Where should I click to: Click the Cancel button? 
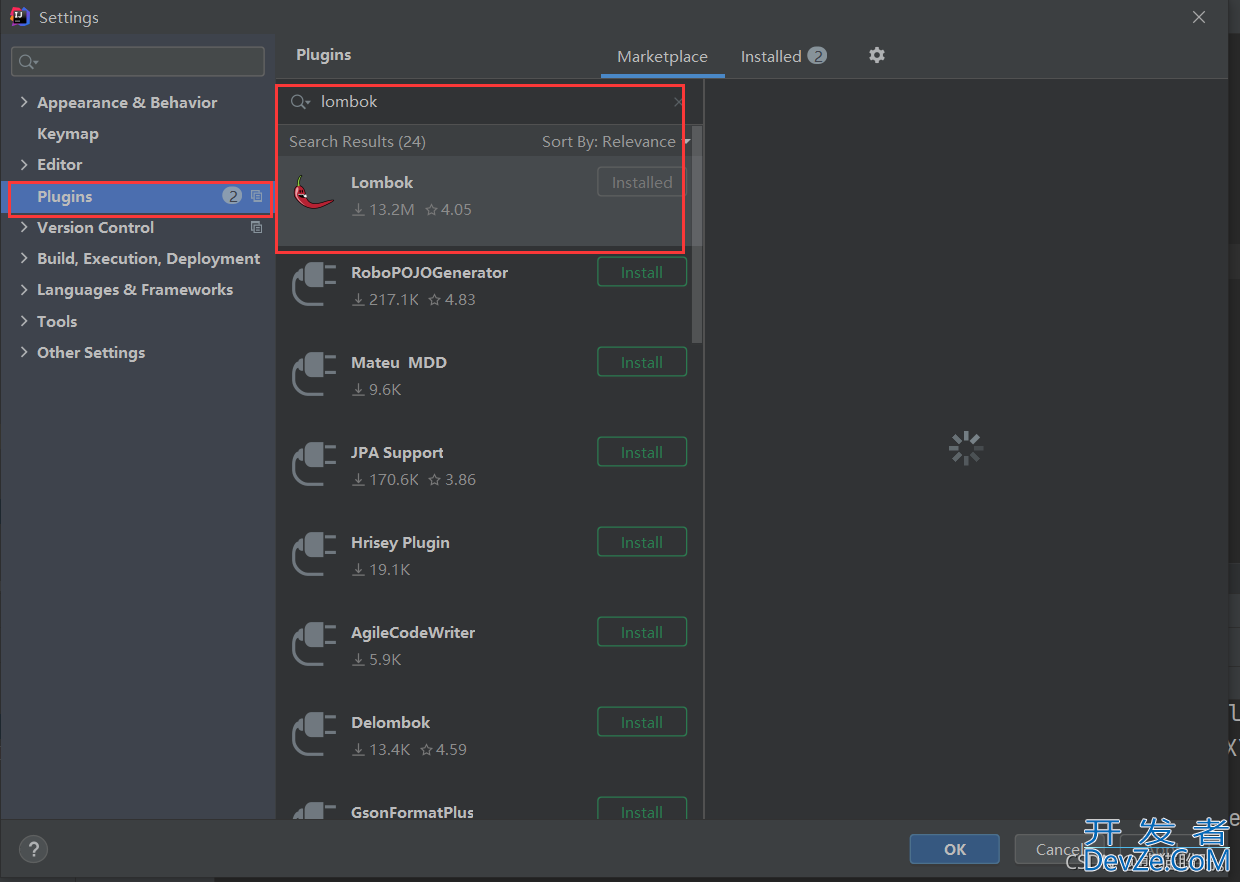pyautogui.click(x=1059, y=849)
